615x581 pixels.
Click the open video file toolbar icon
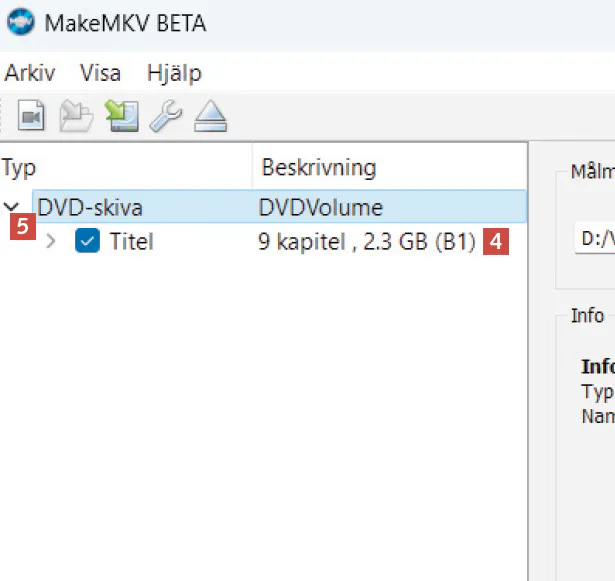[31, 116]
